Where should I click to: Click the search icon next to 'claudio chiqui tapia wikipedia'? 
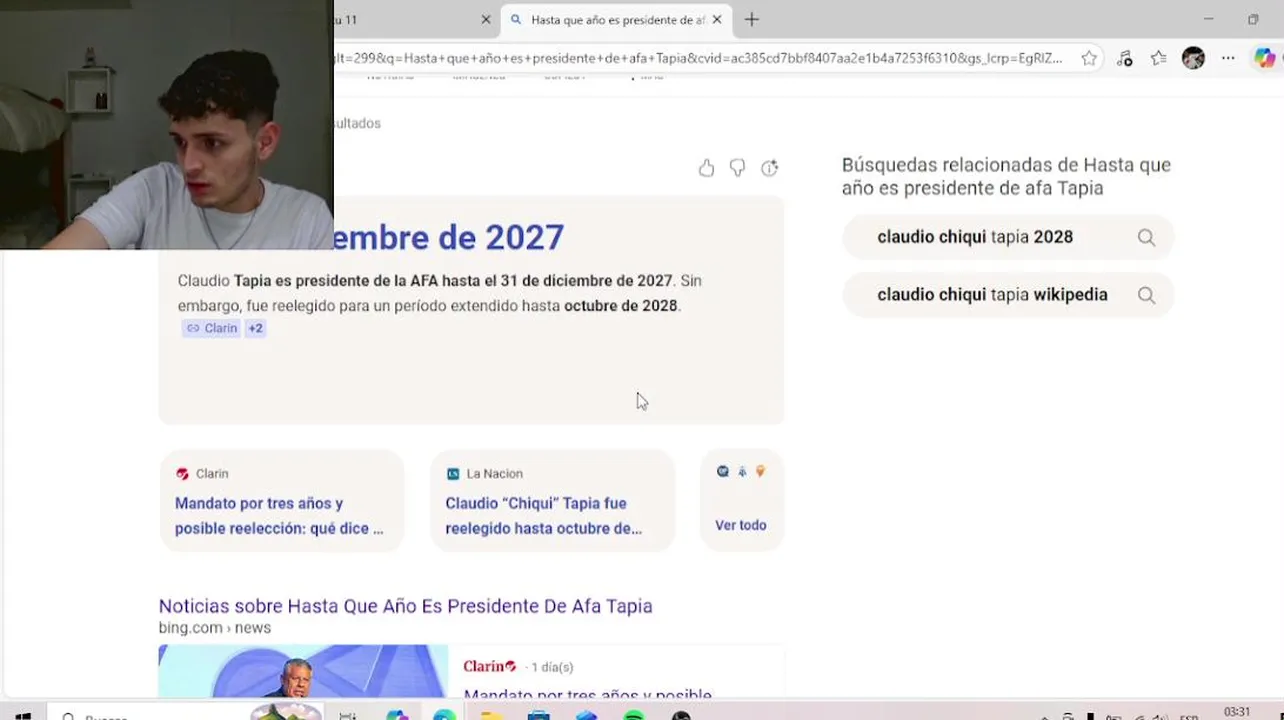pos(1146,295)
